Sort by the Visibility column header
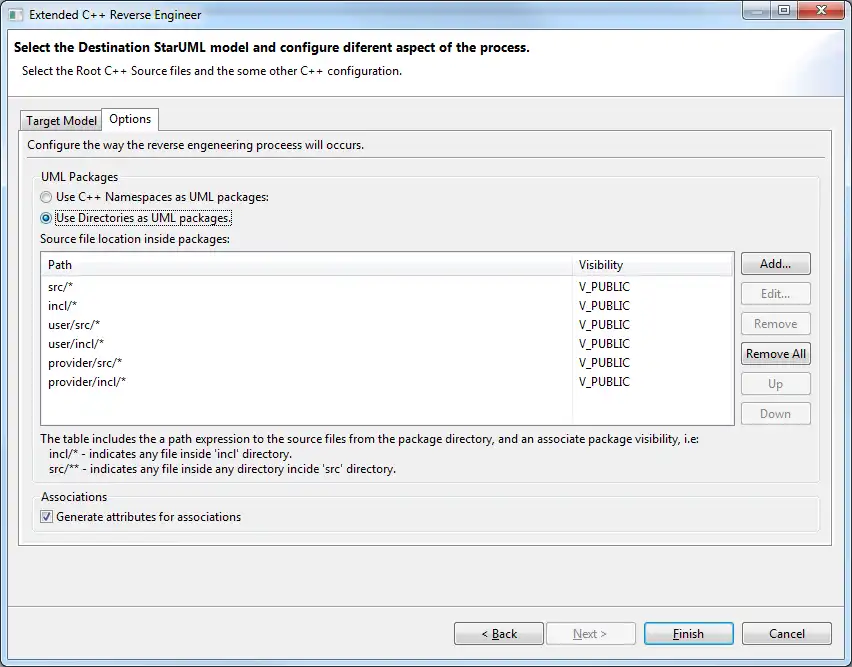The image size is (852, 667). pyautogui.click(x=652, y=265)
